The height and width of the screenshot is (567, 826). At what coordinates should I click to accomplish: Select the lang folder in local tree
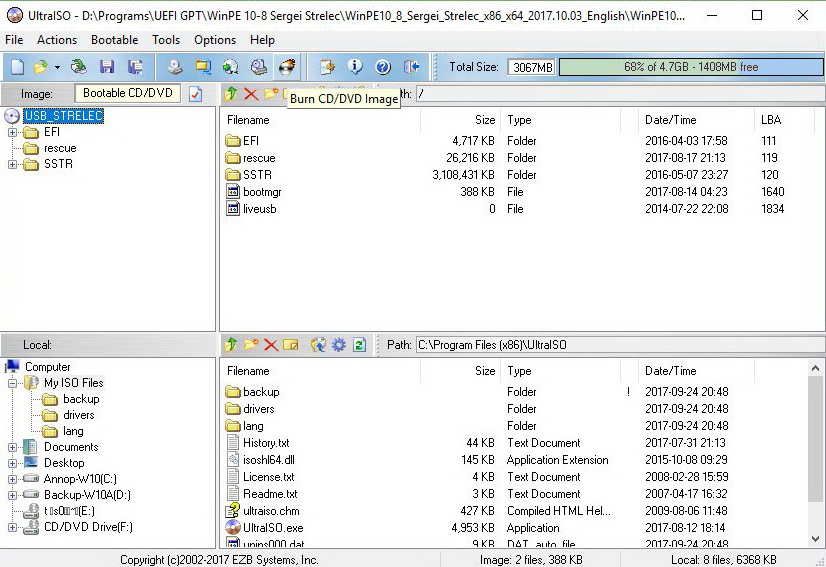point(73,431)
